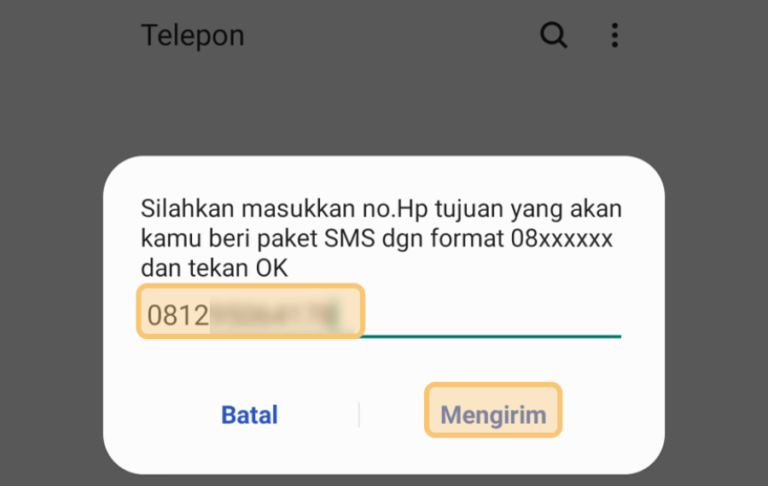Click the divider between Batal and Mengirim
Screen dimensions: 768x486
pyautogui.click(x=359, y=415)
